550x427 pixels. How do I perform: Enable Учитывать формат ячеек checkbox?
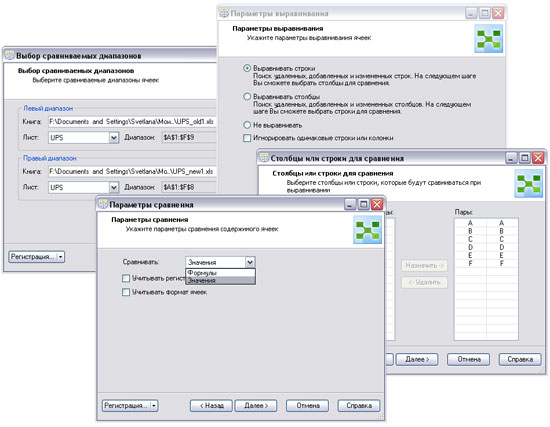pos(126,292)
